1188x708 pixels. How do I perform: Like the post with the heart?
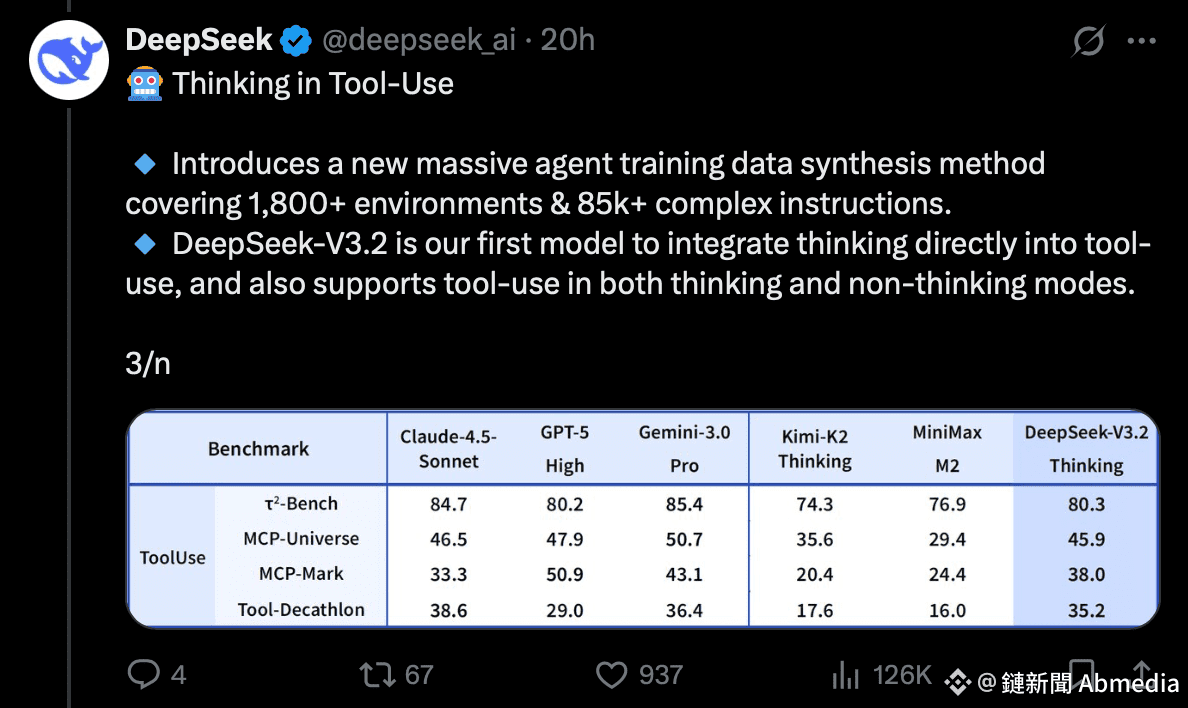[611, 675]
